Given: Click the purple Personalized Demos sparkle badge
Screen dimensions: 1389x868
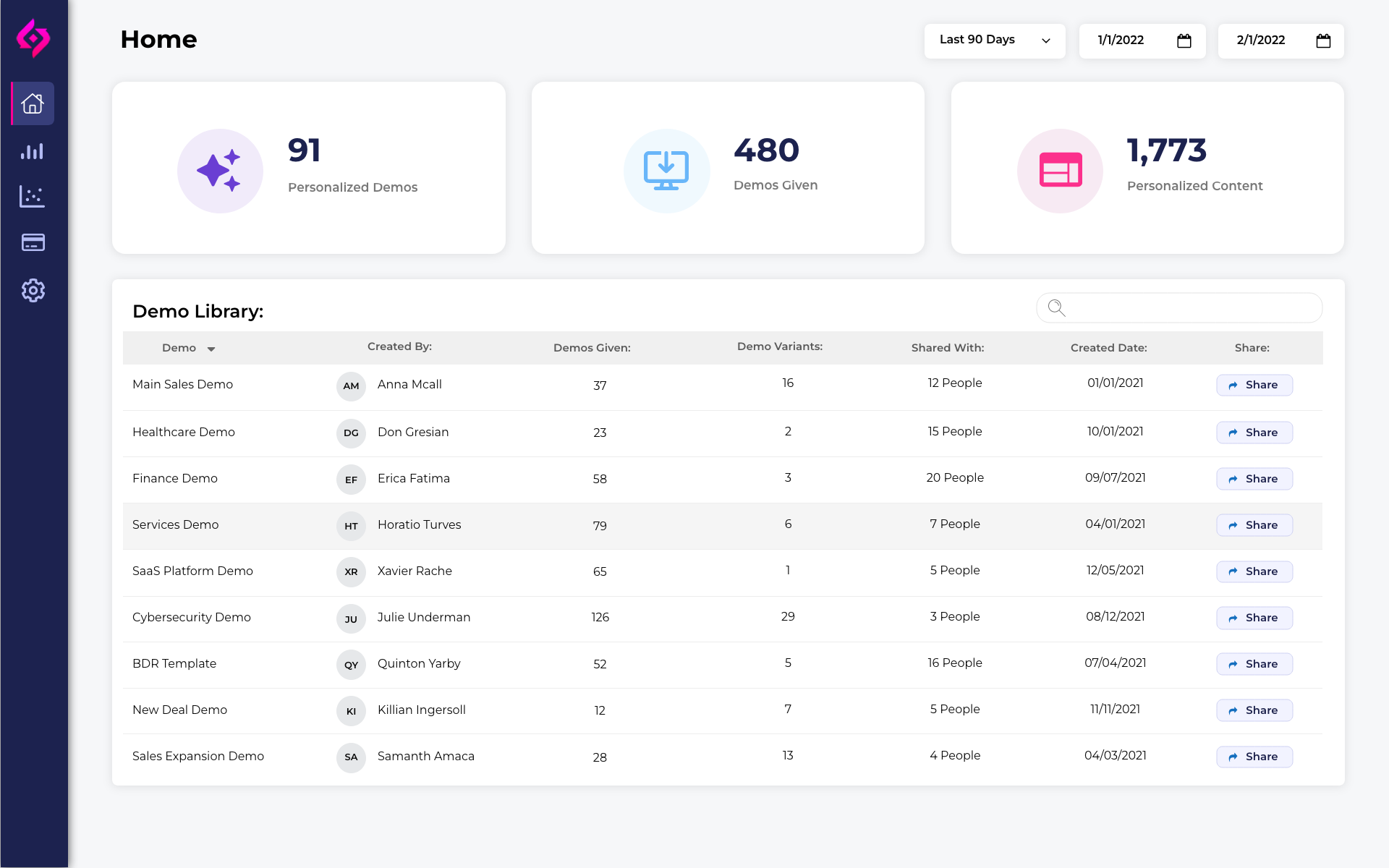Looking at the screenshot, I should click(220, 171).
